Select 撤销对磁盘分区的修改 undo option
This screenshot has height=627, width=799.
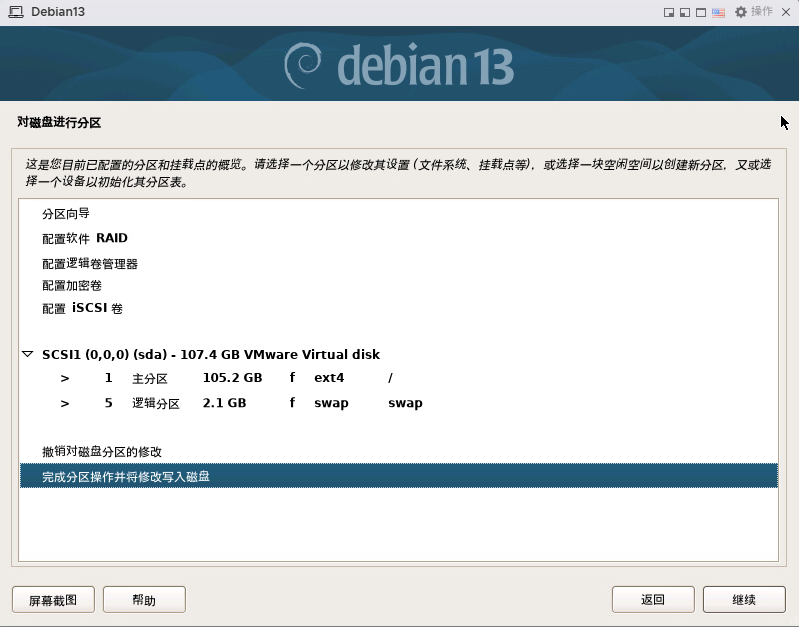(x=102, y=452)
